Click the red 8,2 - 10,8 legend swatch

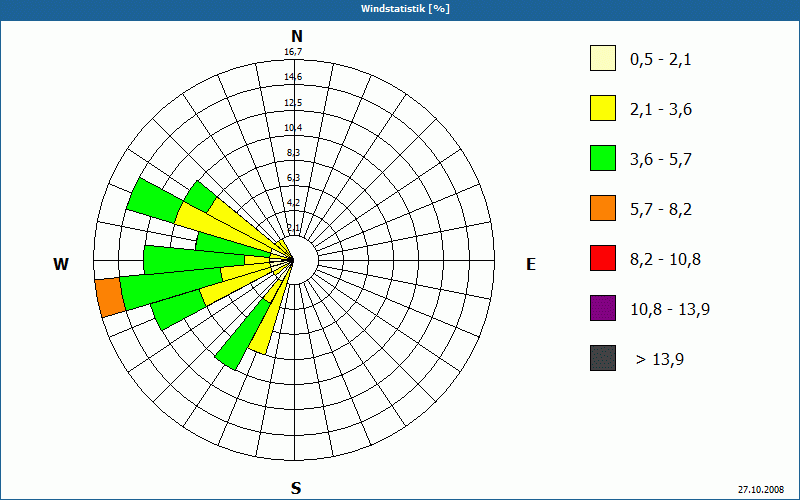pos(603,258)
